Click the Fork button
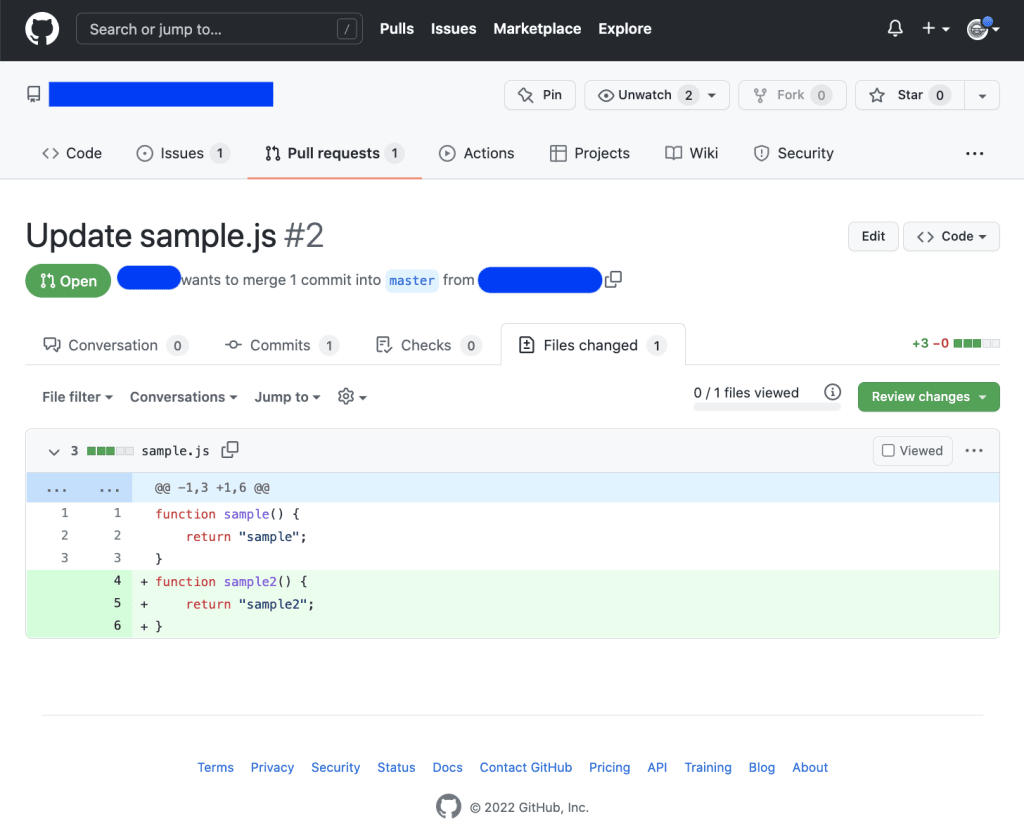 pos(792,95)
